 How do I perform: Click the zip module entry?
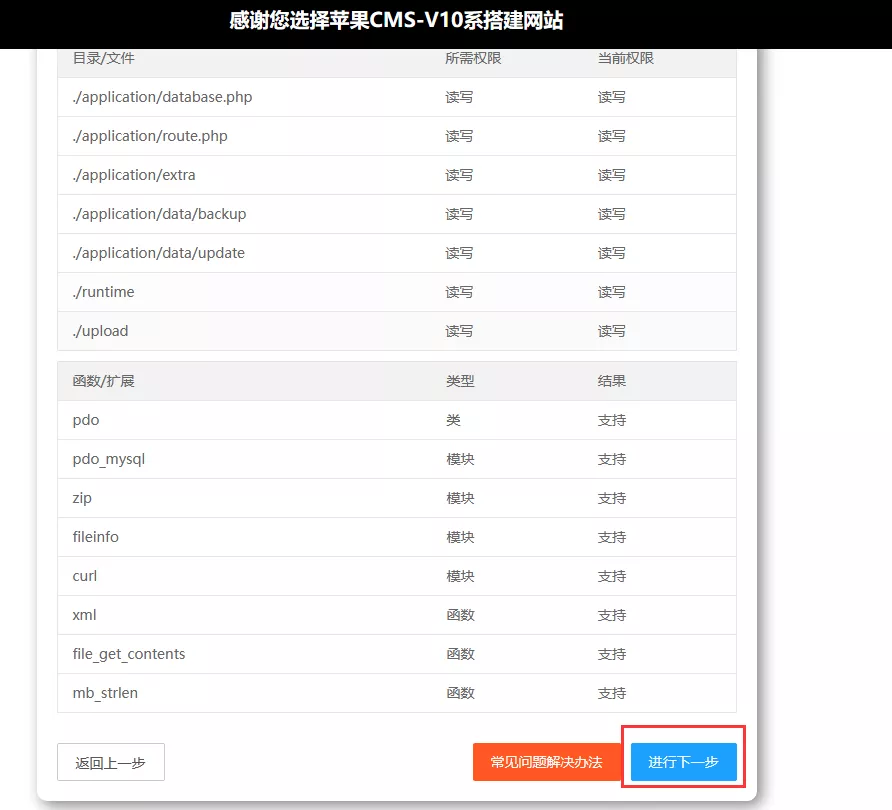(x=82, y=498)
